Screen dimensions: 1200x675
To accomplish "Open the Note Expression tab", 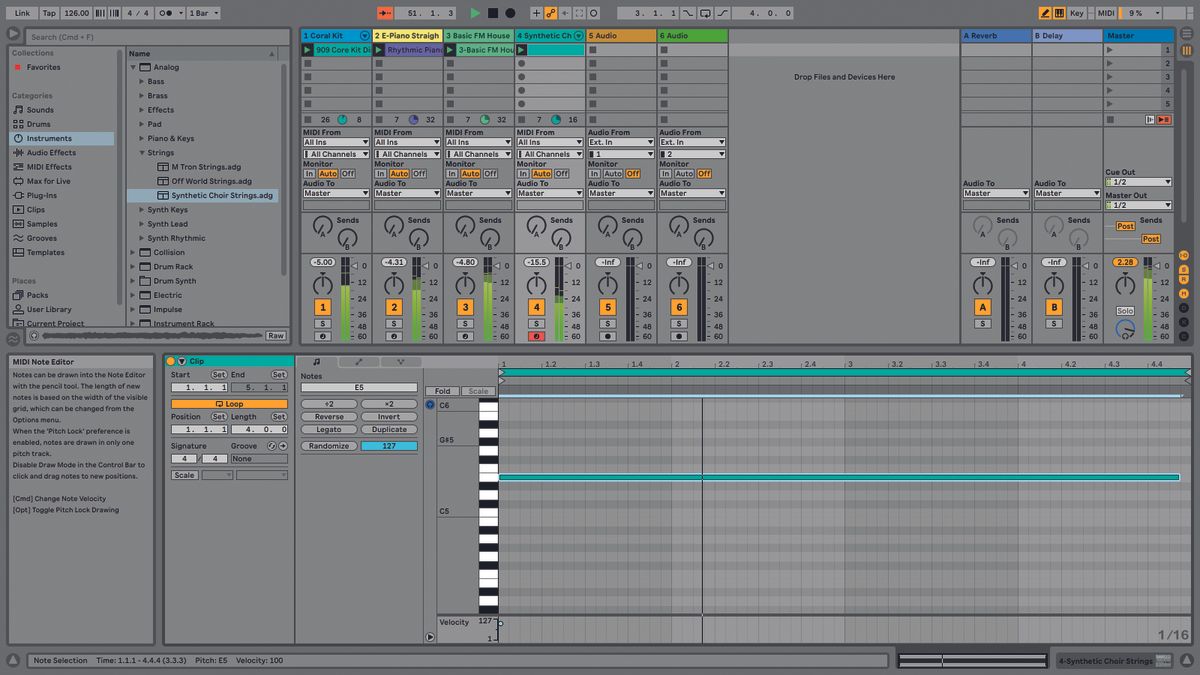I will (401, 361).
